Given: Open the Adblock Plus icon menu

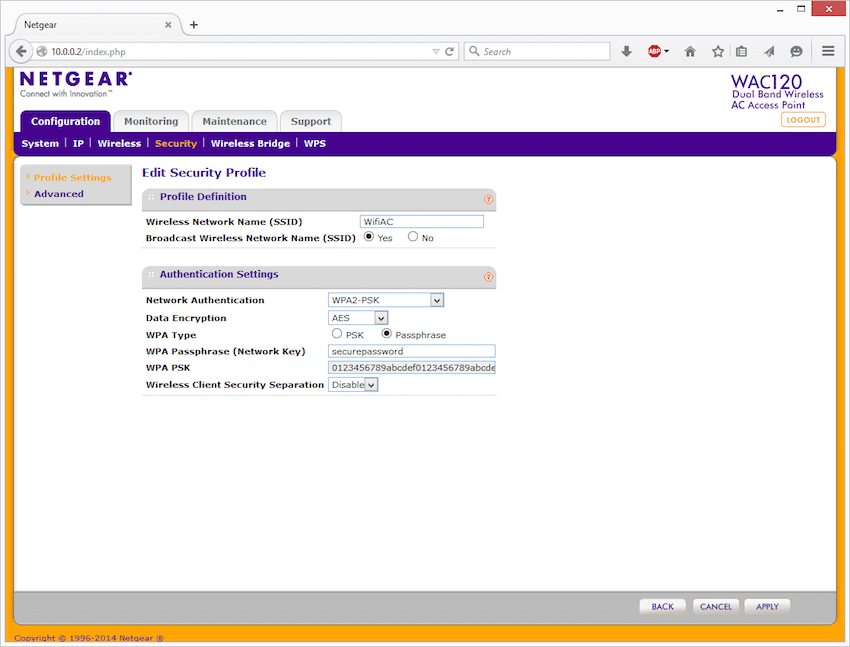Looking at the screenshot, I should coord(658,51).
